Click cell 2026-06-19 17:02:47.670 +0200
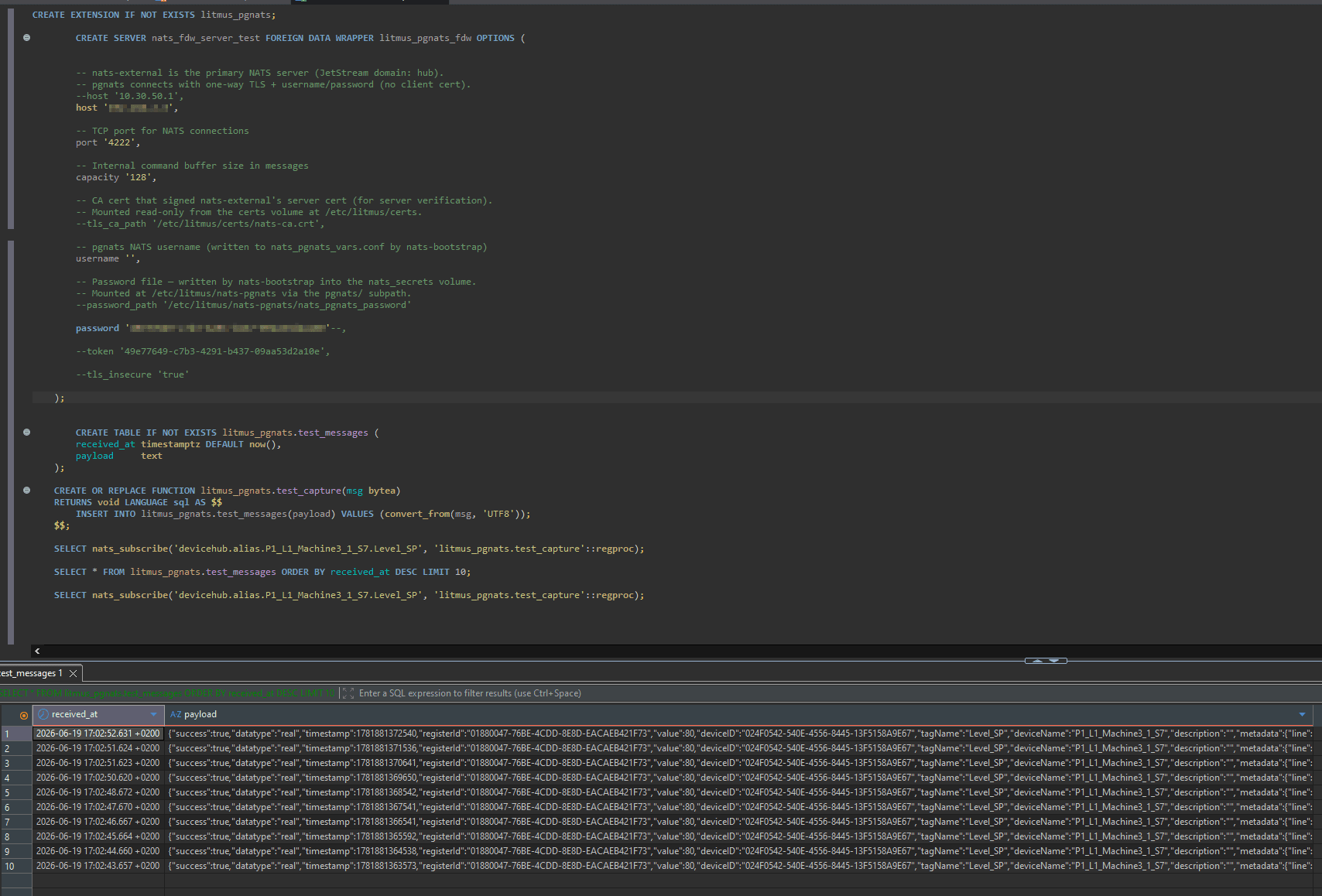The width and height of the screenshot is (1322, 896). [98, 807]
